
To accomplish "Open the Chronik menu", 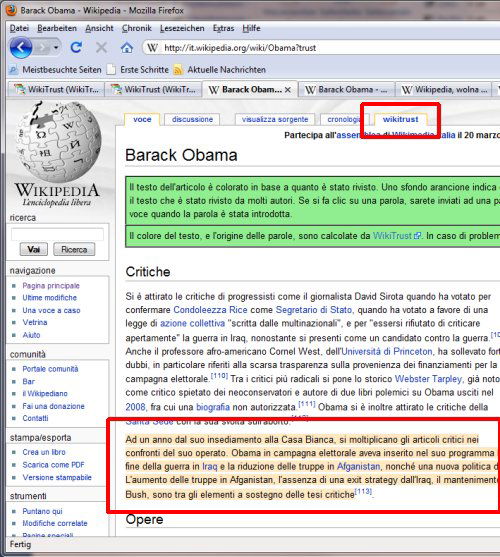I will (x=137, y=28).
